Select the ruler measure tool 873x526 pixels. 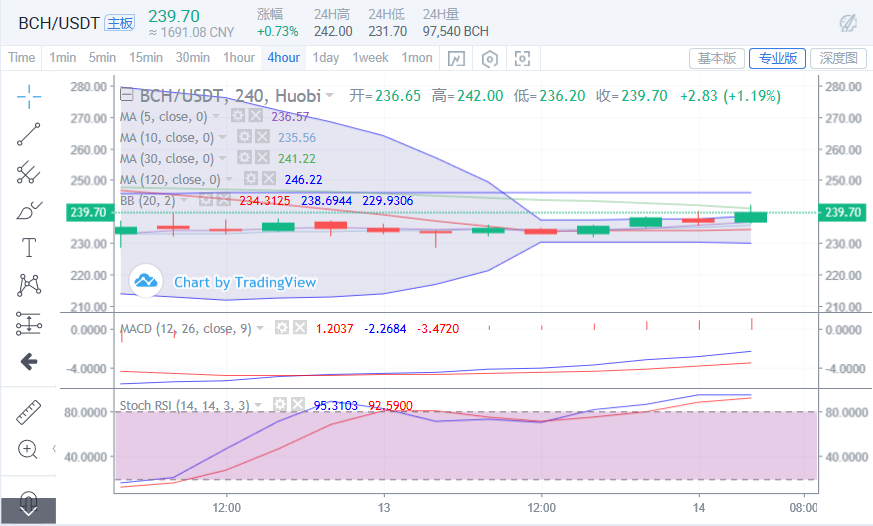(28, 412)
